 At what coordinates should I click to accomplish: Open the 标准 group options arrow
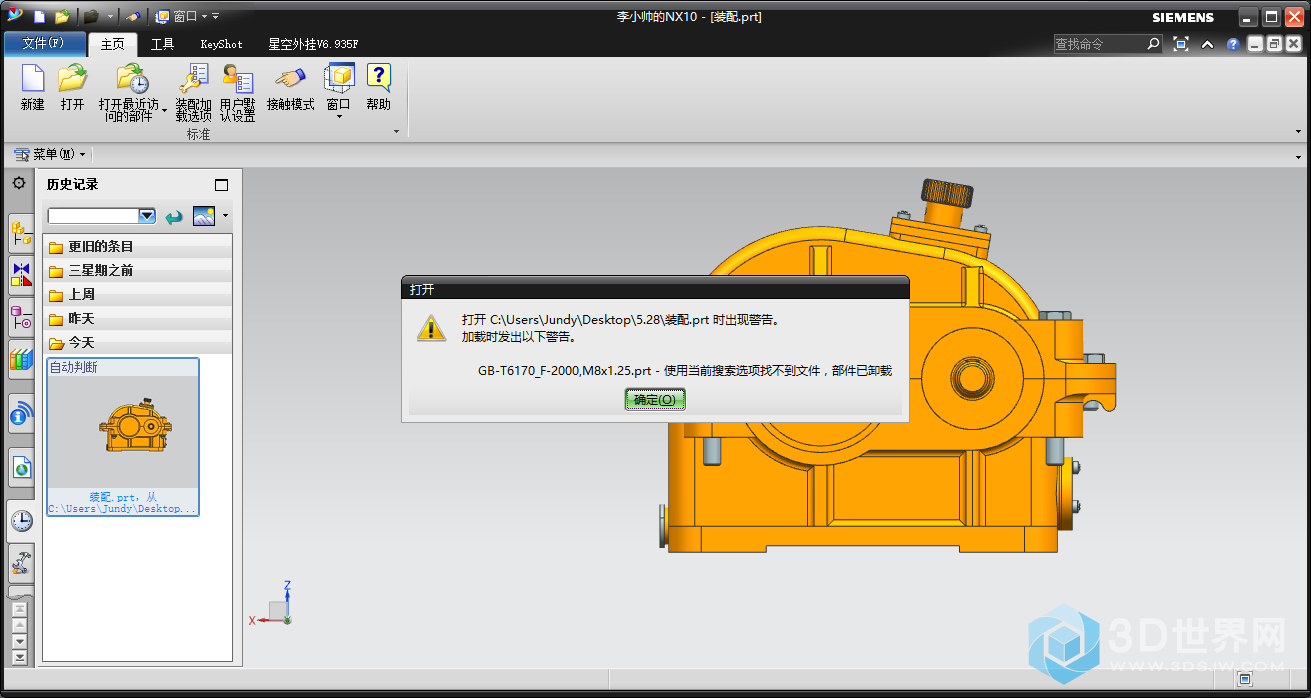click(397, 132)
